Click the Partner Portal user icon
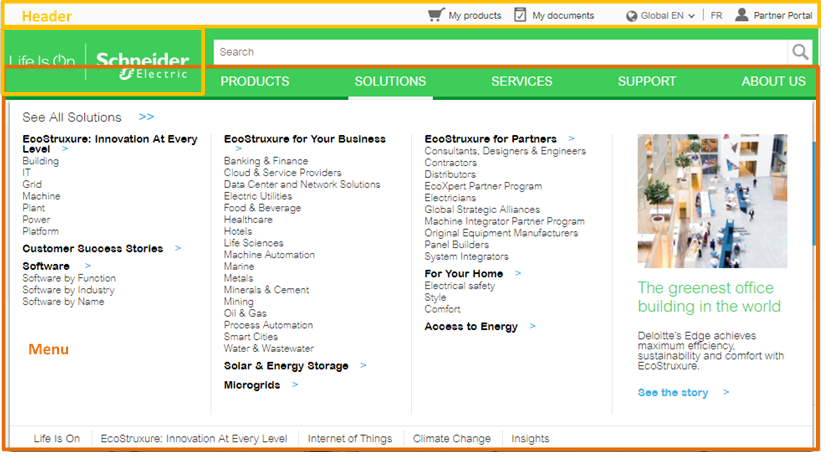The height and width of the screenshot is (457, 825). click(x=741, y=14)
